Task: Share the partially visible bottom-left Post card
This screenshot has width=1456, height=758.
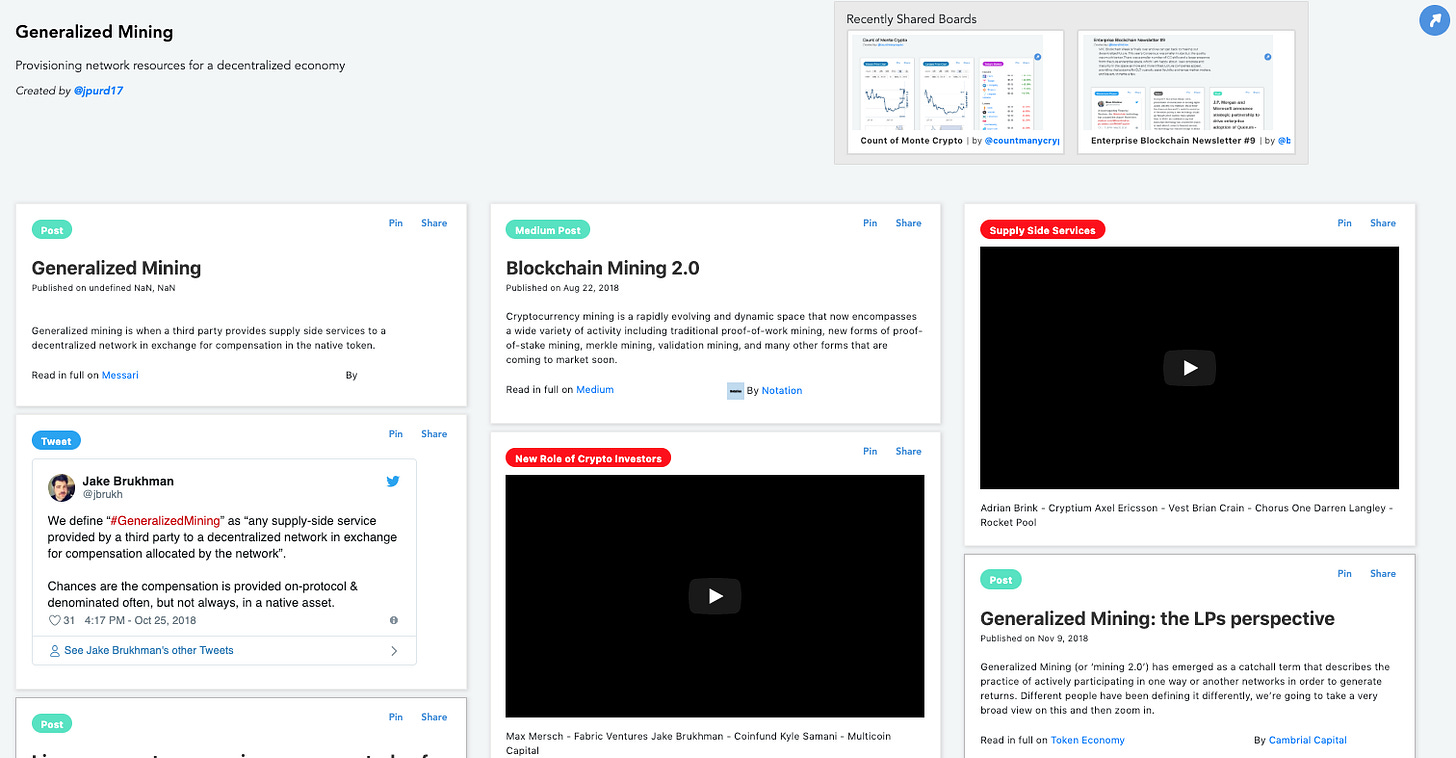Action: click(x=434, y=717)
